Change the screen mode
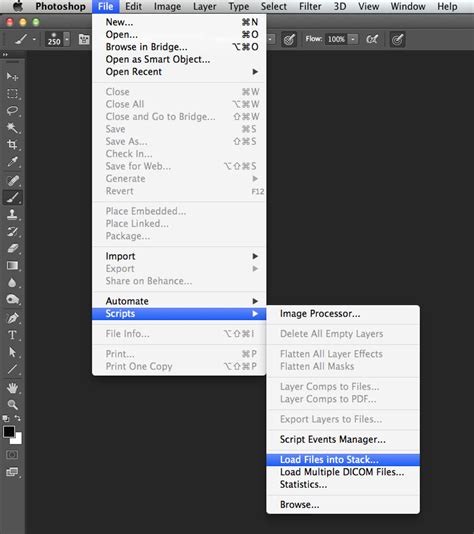This screenshot has height=534, width=474. tap(12, 472)
